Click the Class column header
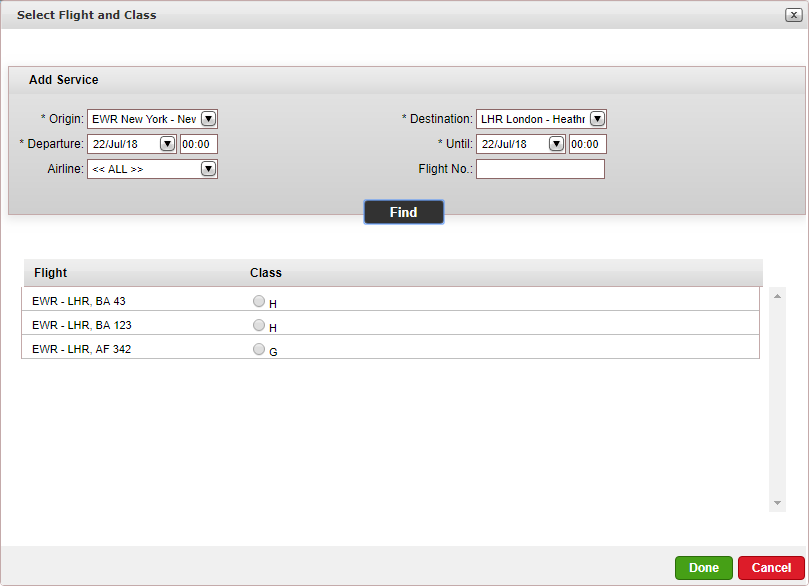Viewport: 809px width, 586px height. click(266, 273)
